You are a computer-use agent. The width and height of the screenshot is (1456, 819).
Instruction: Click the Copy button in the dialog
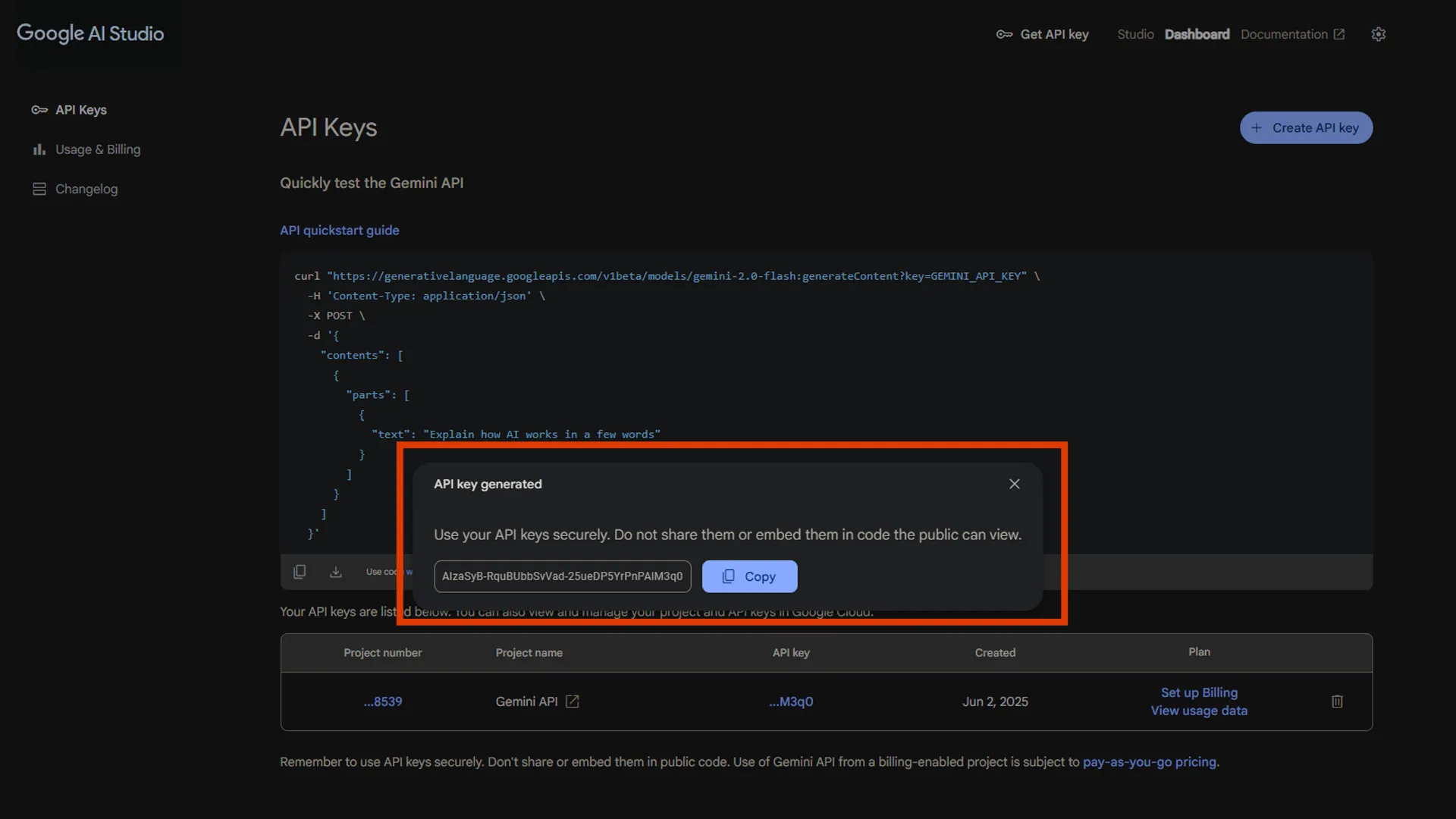749,576
